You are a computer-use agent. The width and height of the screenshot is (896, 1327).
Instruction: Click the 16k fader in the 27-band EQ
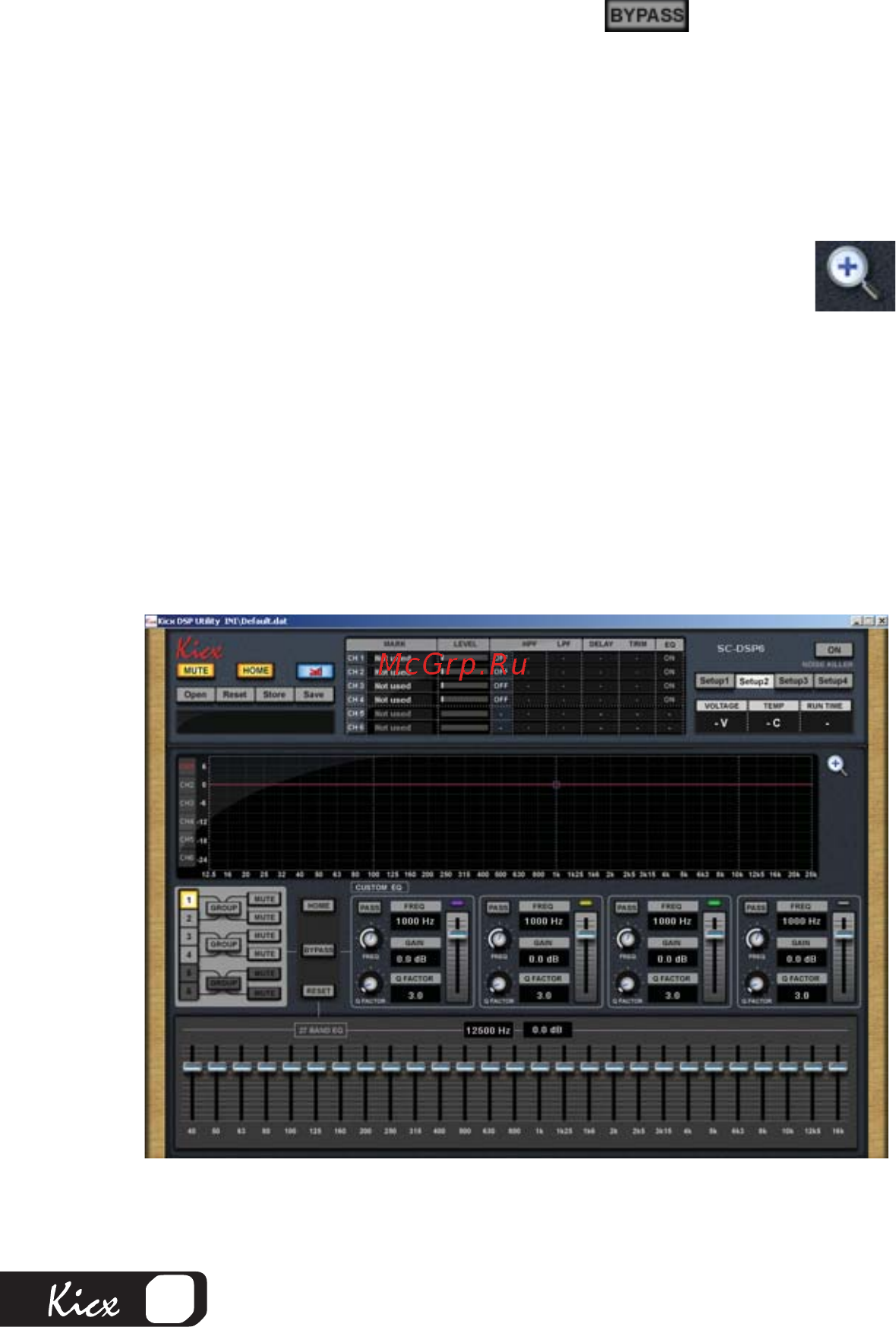[x=837, y=1067]
